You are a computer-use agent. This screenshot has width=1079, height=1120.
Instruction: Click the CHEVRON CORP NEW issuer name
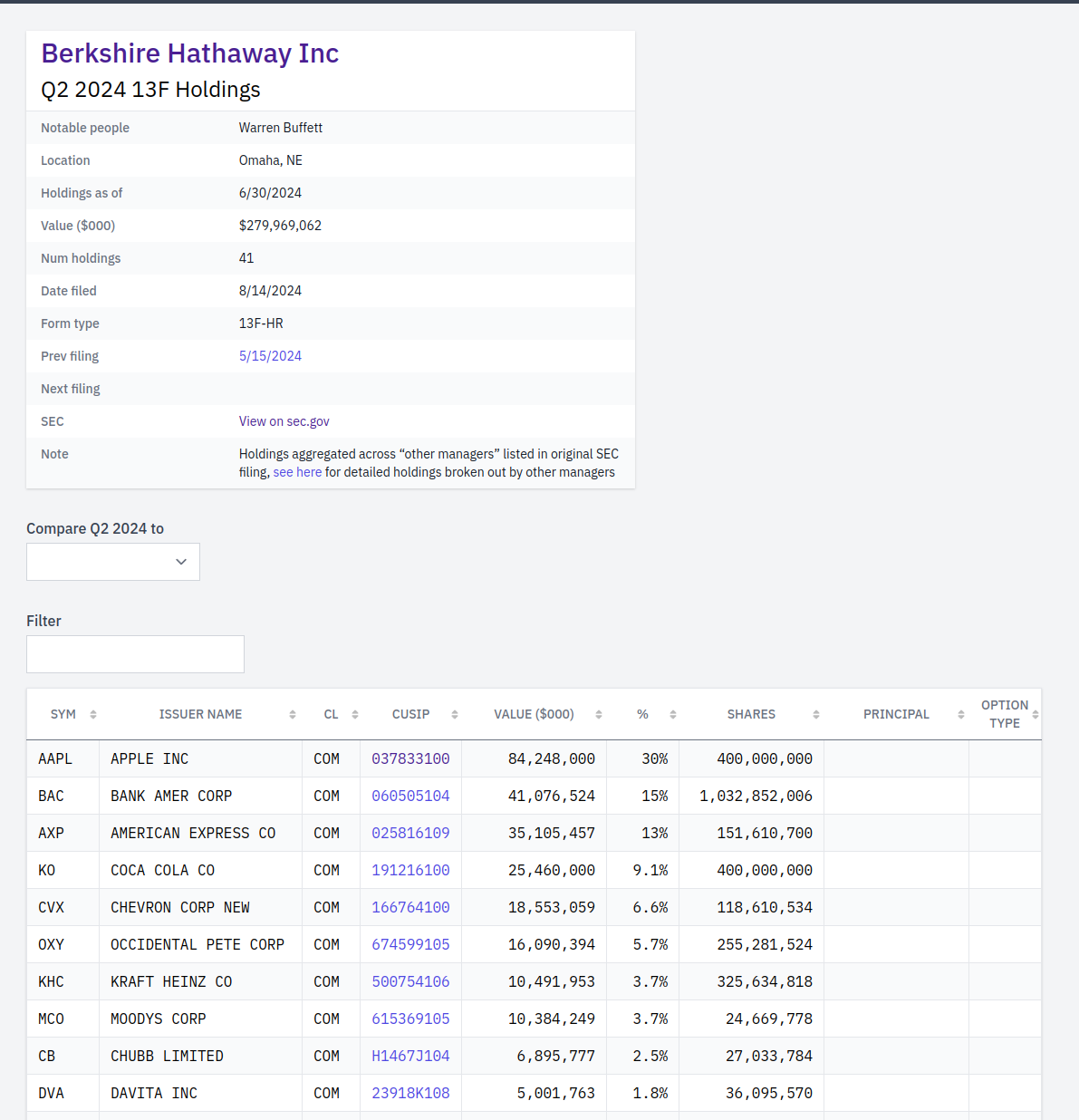pyautogui.click(x=180, y=908)
